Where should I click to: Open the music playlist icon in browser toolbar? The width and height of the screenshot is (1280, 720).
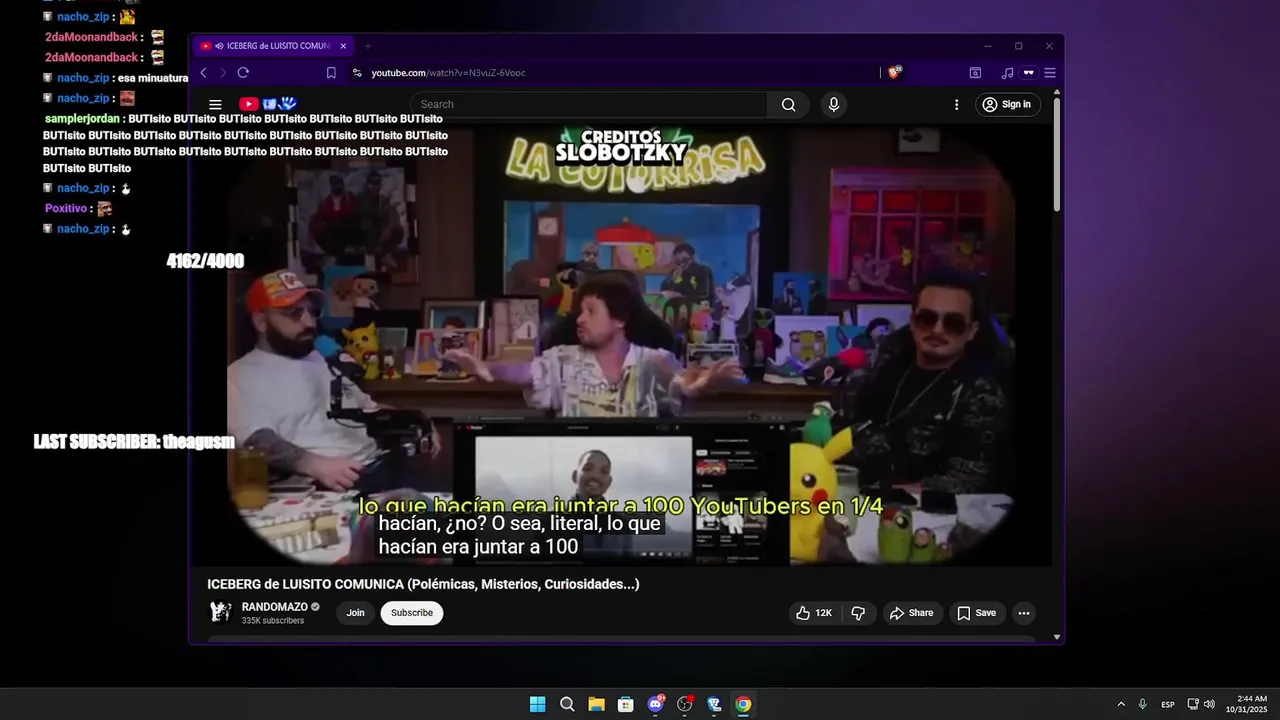pos(1007,73)
